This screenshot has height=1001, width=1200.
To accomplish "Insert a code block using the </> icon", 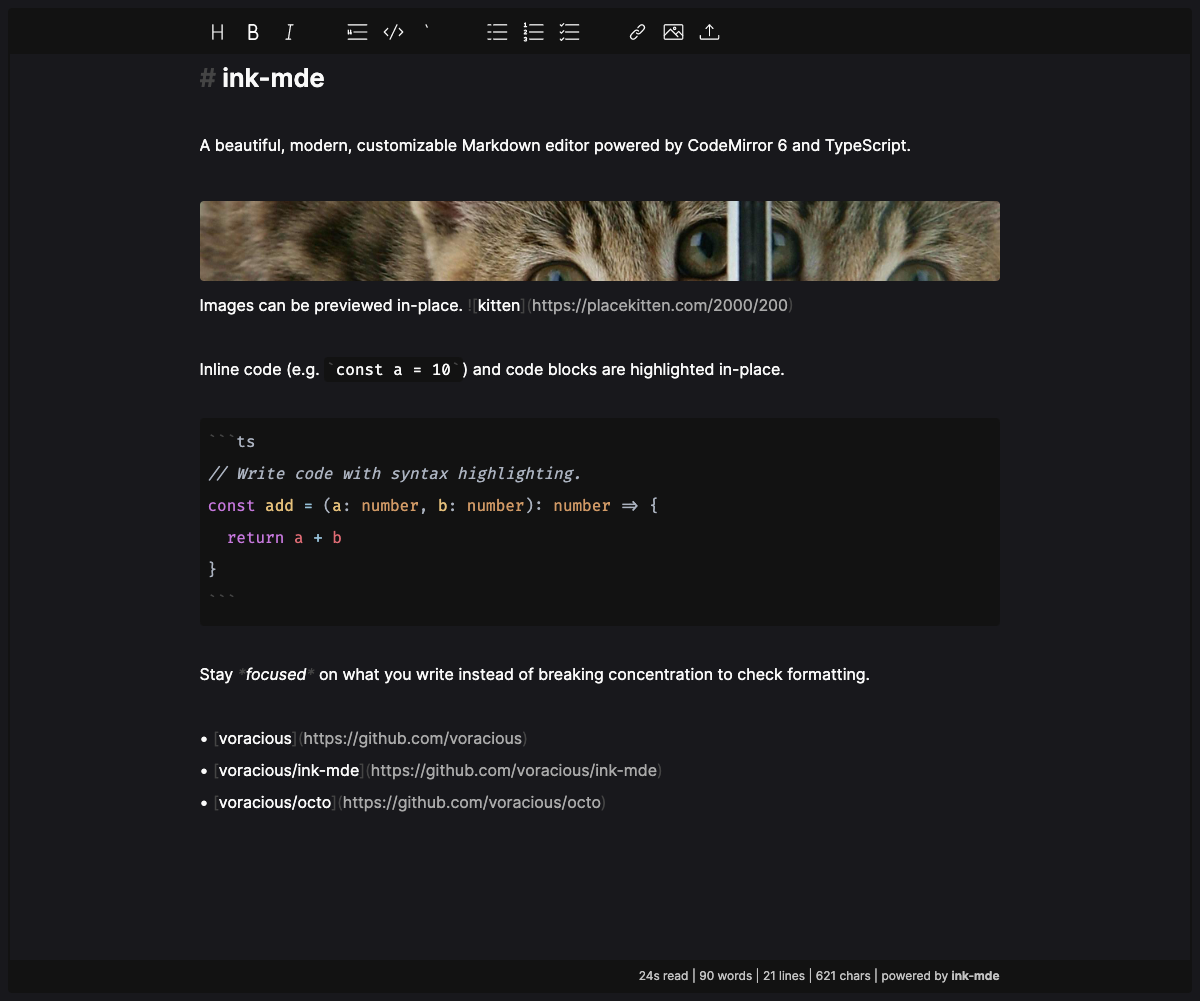I will pyautogui.click(x=393, y=33).
